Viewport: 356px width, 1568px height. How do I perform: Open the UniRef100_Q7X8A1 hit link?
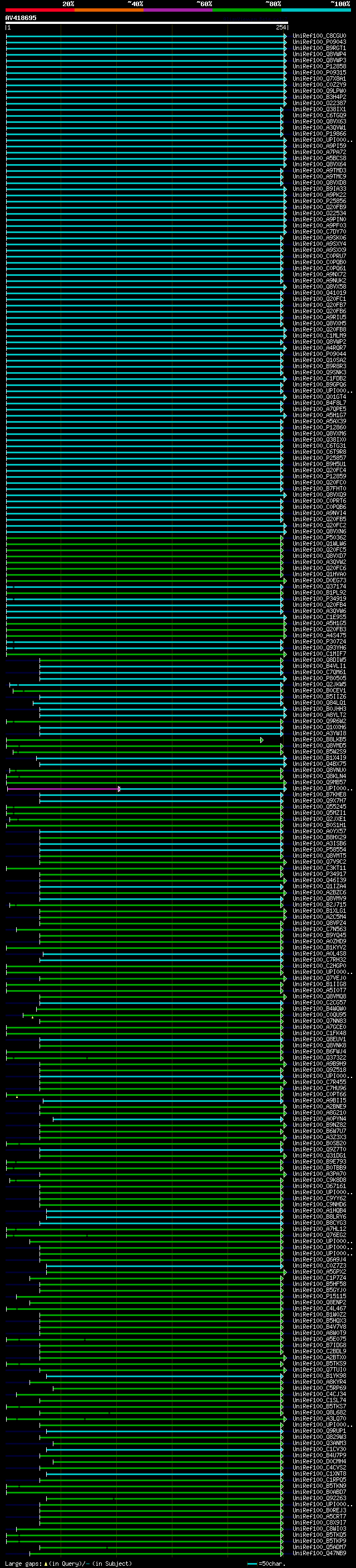tap(319, 78)
